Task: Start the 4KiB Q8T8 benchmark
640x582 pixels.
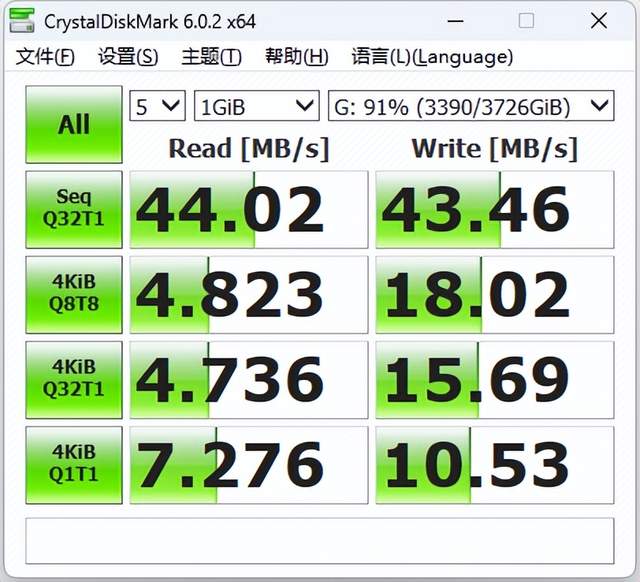Action: 74,295
